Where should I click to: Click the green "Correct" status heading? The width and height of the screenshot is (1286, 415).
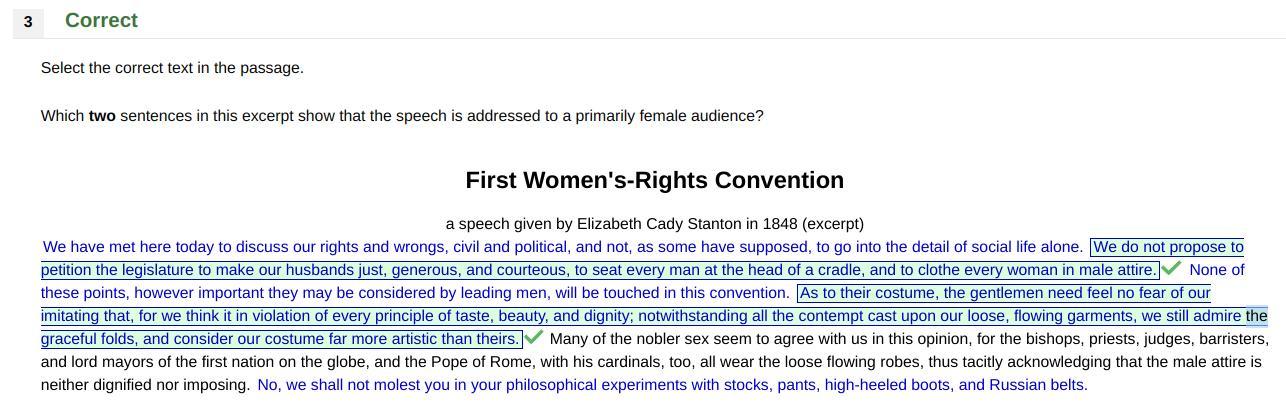tap(101, 21)
